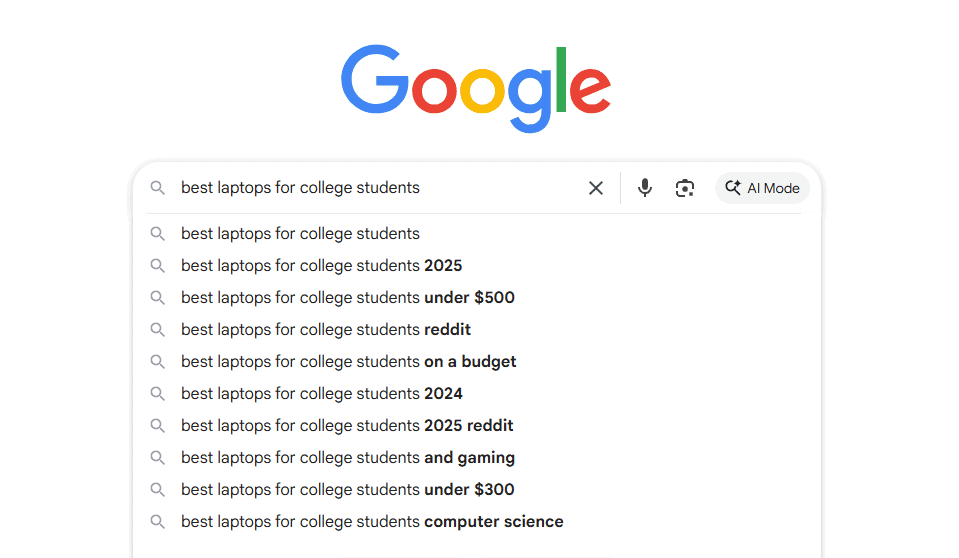Image resolution: width=959 pixels, height=558 pixels.
Task: Click the search icon beside "and gaming" suggestion
Action: [x=157, y=458]
